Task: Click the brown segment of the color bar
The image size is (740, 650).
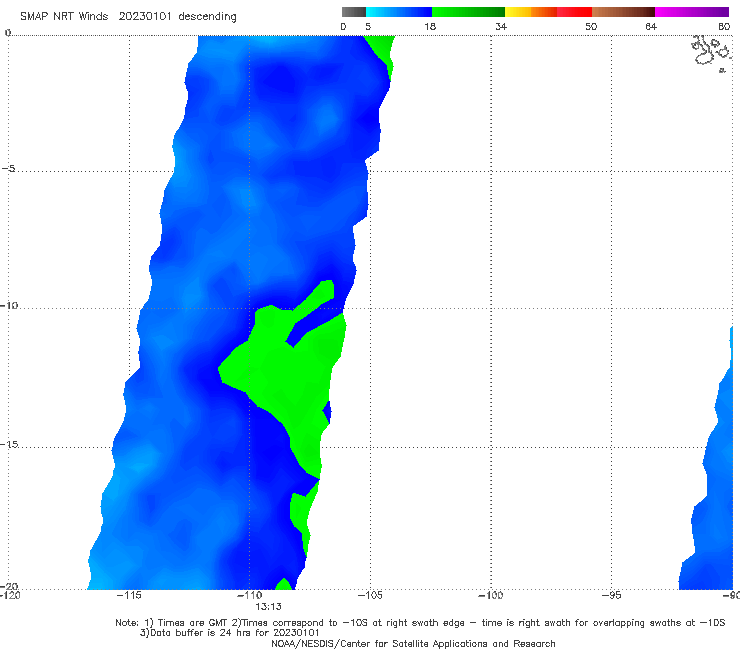Action: (623, 12)
